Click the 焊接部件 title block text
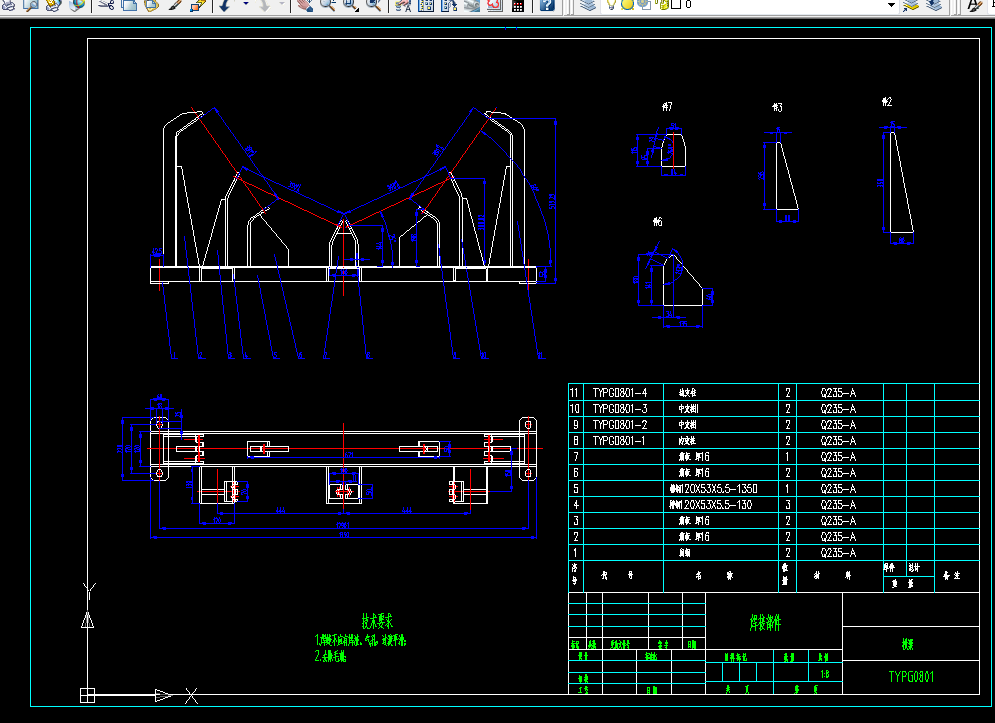 pos(765,623)
